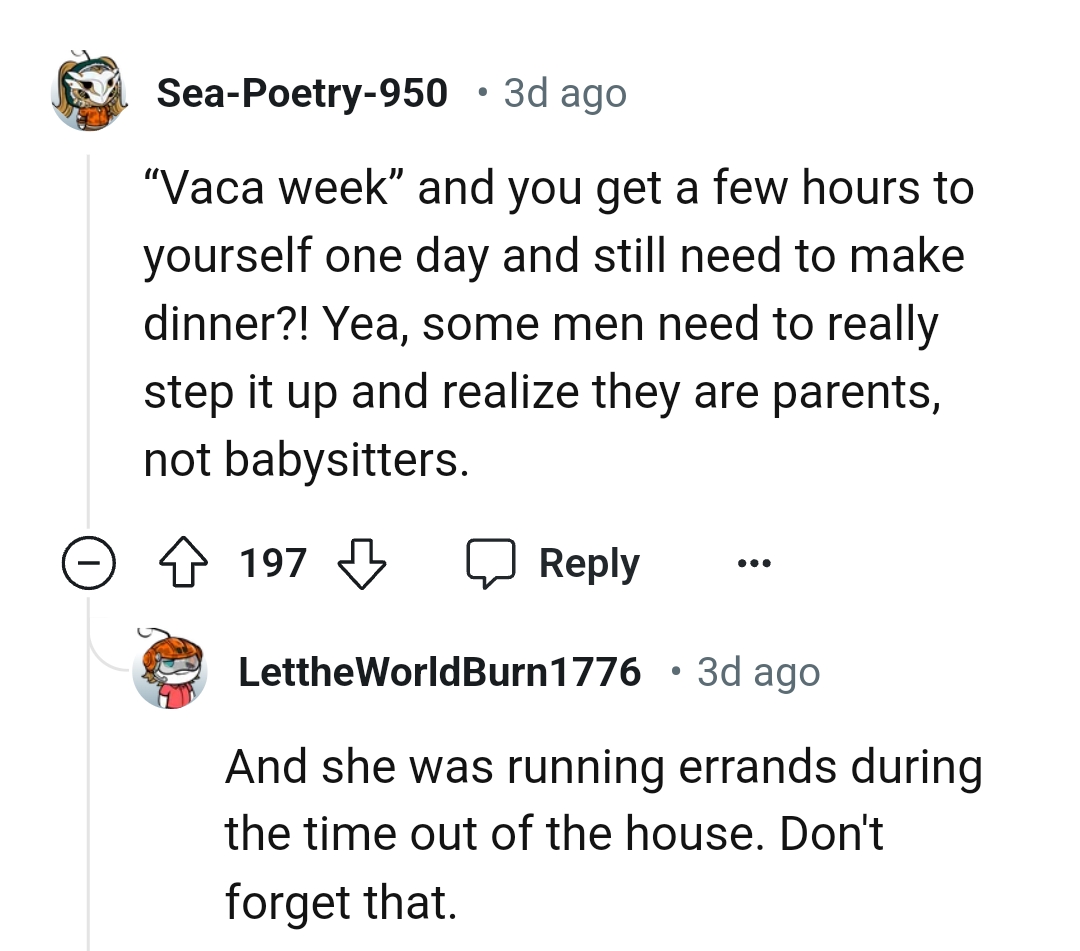Select the upward-pointing vote arrow

tap(183, 562)
